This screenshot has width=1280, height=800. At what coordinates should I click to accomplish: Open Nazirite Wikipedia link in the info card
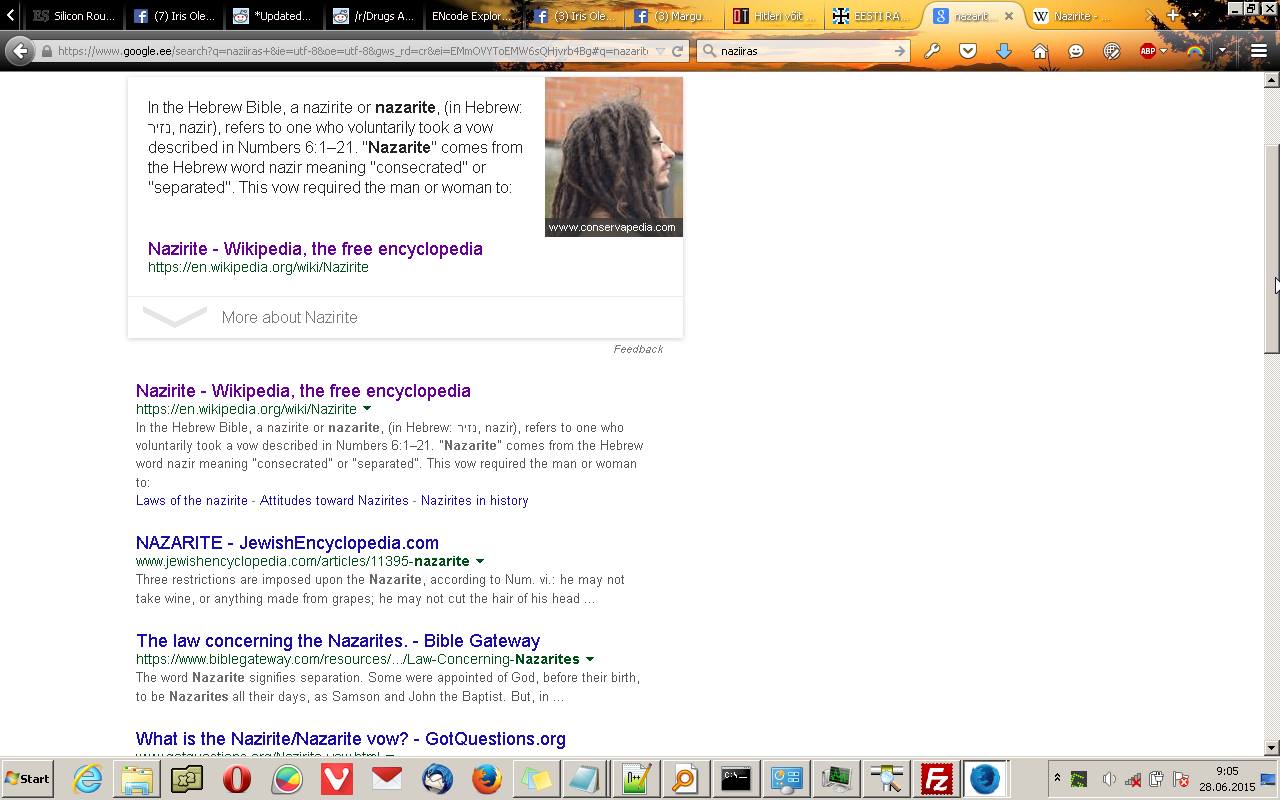coord(315,248)
